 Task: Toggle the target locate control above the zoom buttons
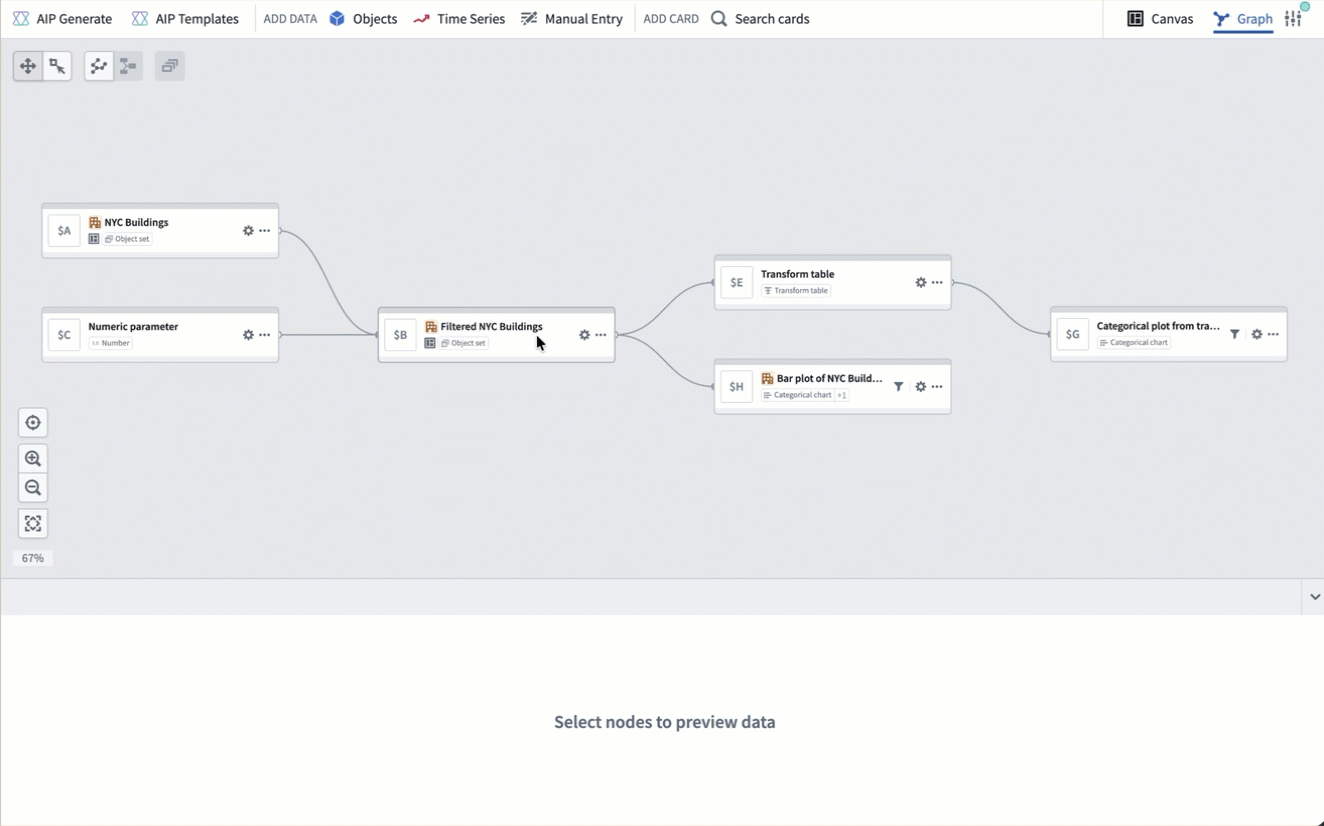click(x=32, y=422)
